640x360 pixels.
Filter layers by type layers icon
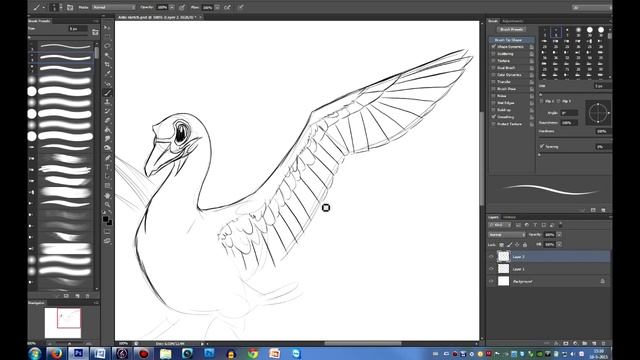[x=535, y=225]
